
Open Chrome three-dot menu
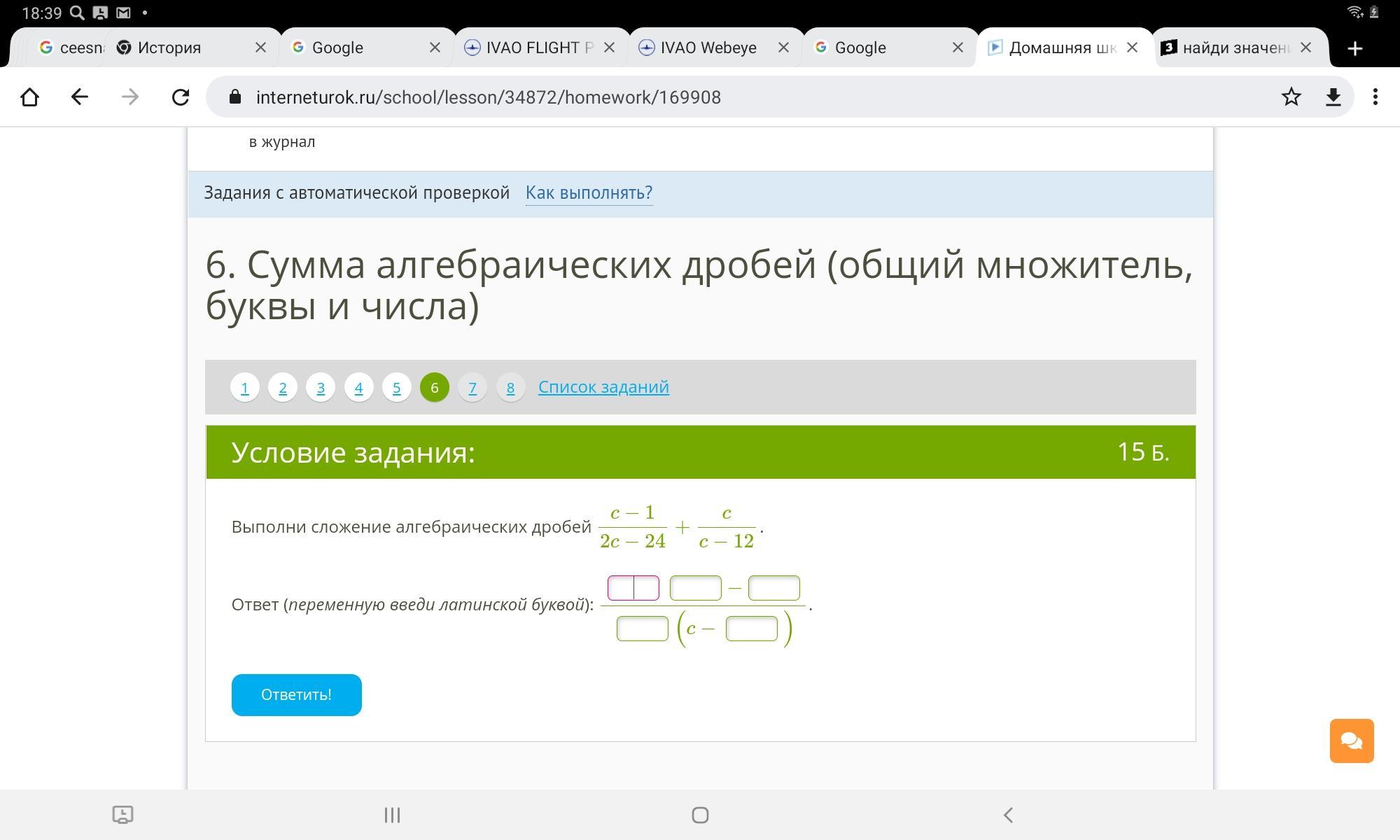[1375, 97]
